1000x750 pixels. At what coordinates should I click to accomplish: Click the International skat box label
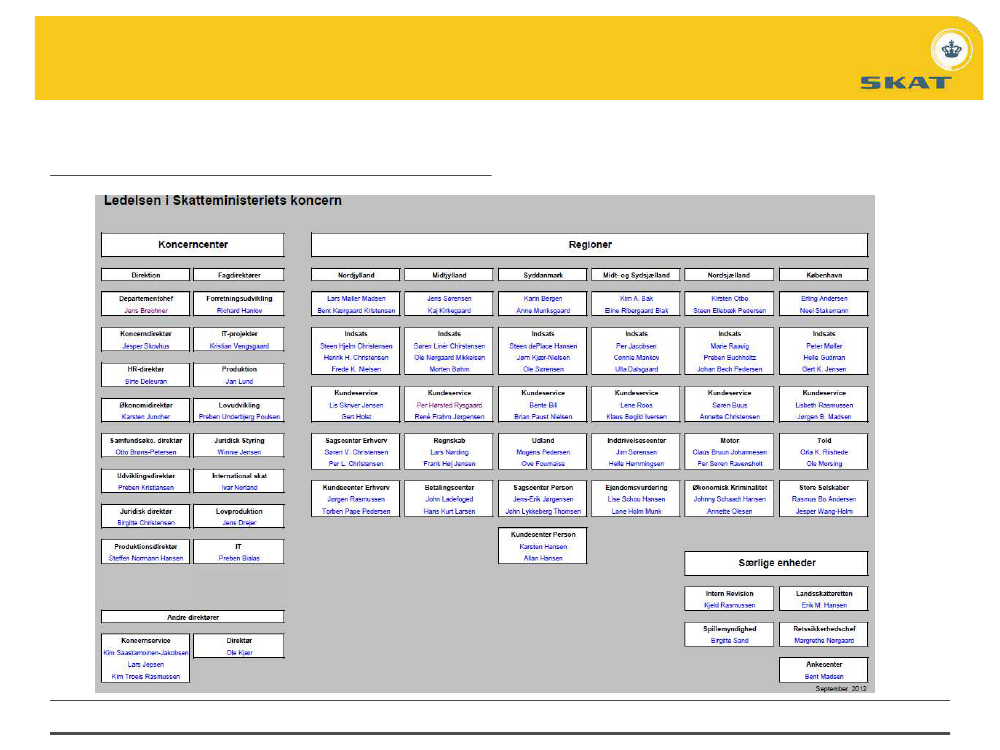(x=239, y=476)
